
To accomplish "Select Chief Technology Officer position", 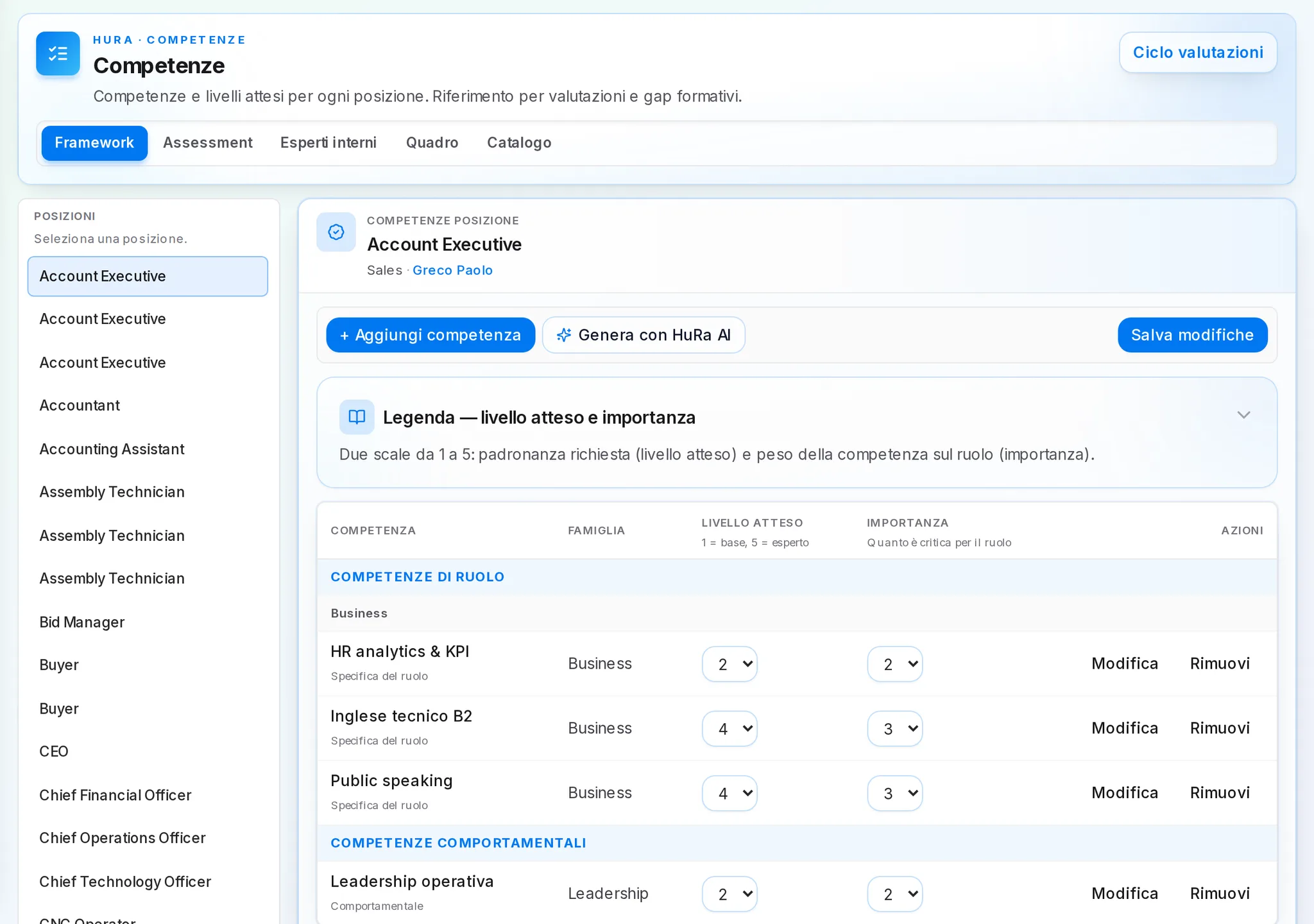I will [x=148, y=882].
